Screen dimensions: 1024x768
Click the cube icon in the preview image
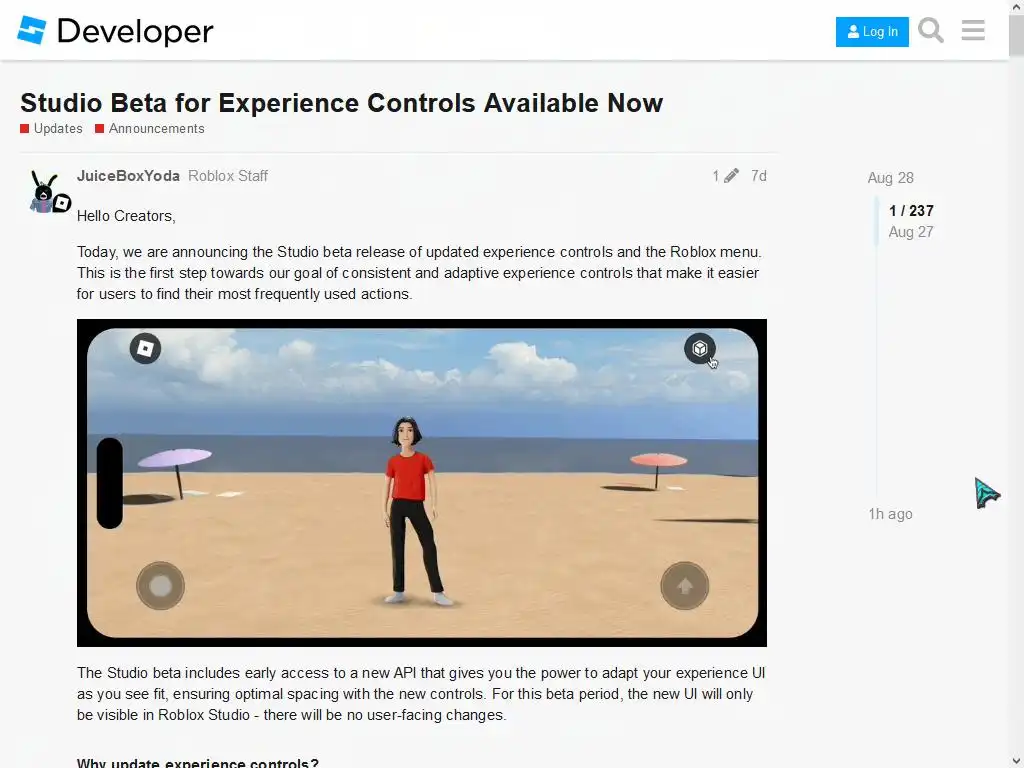click(x=699, y=348)
